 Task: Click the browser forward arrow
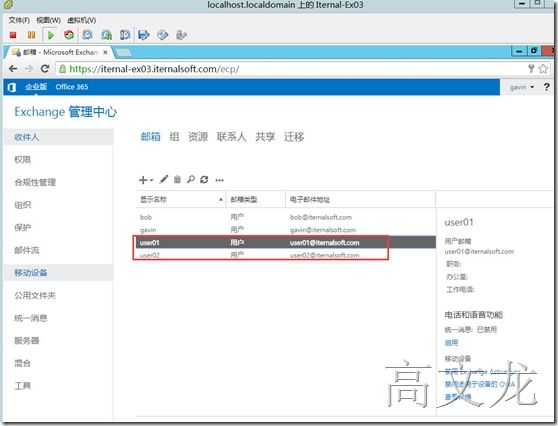(29, 69)
